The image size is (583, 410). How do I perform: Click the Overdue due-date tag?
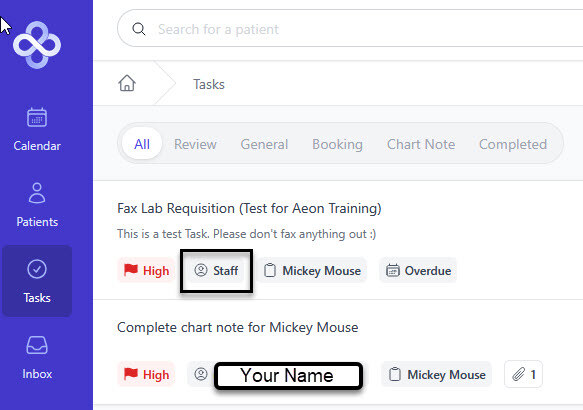tap(418, 271)
